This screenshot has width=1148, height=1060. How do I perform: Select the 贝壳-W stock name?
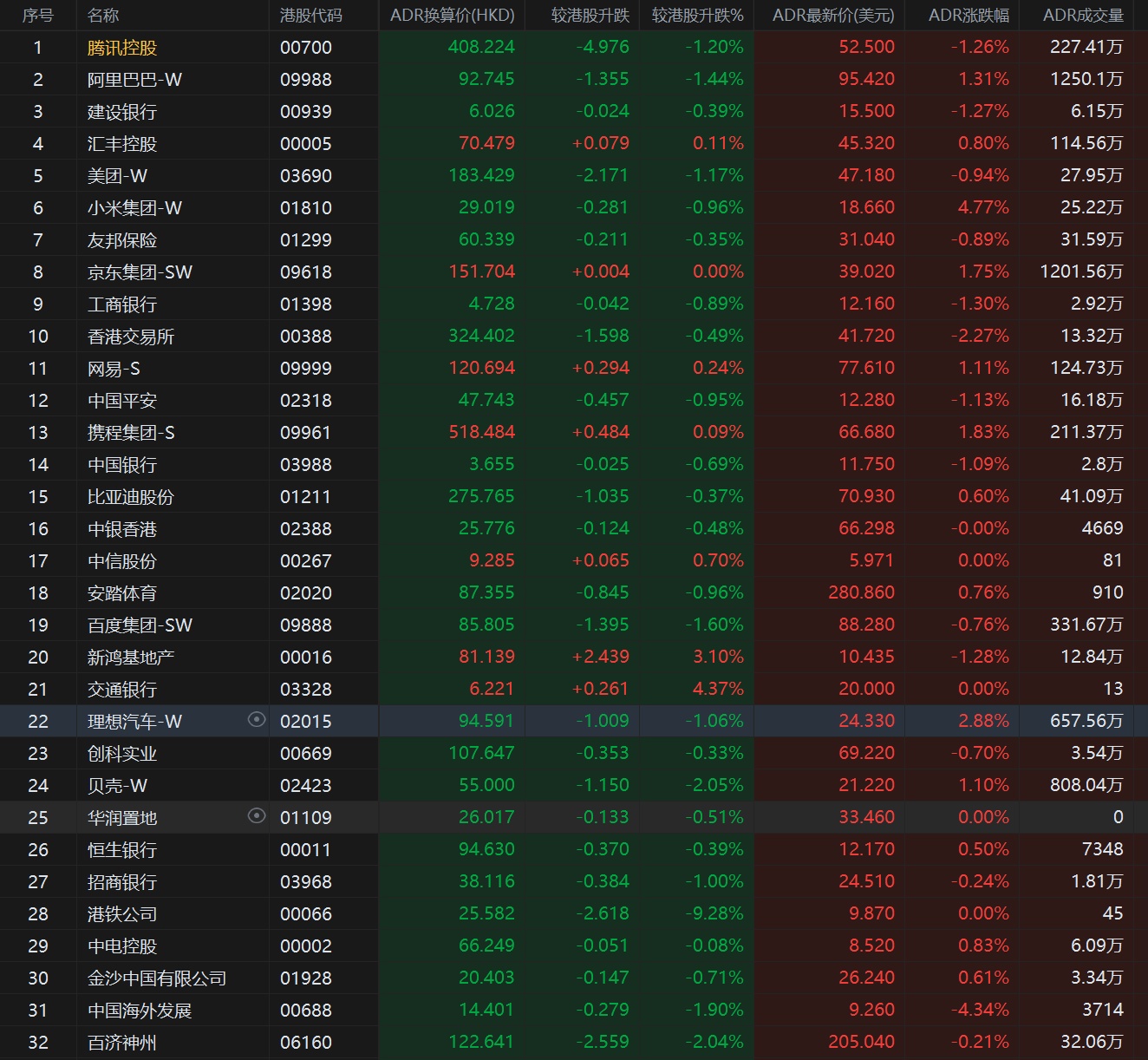117,786
